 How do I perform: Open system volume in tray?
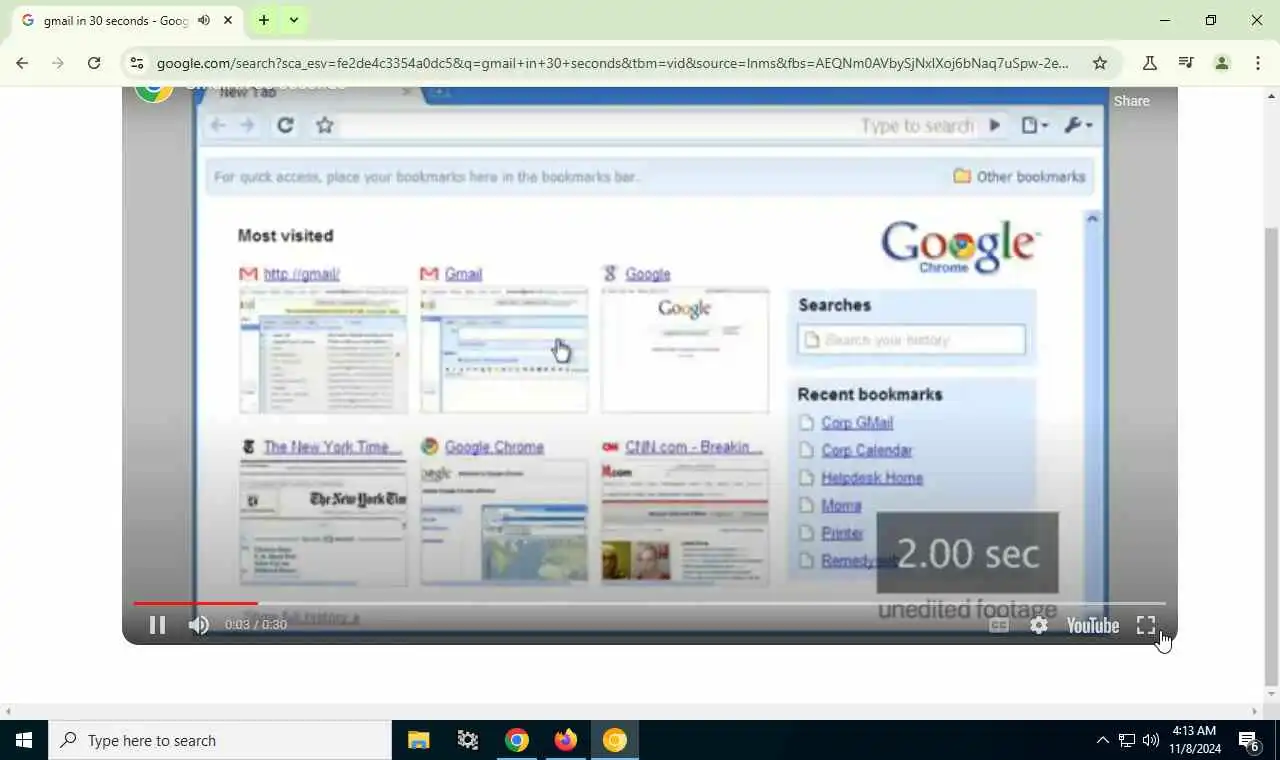coord(1151,740)
